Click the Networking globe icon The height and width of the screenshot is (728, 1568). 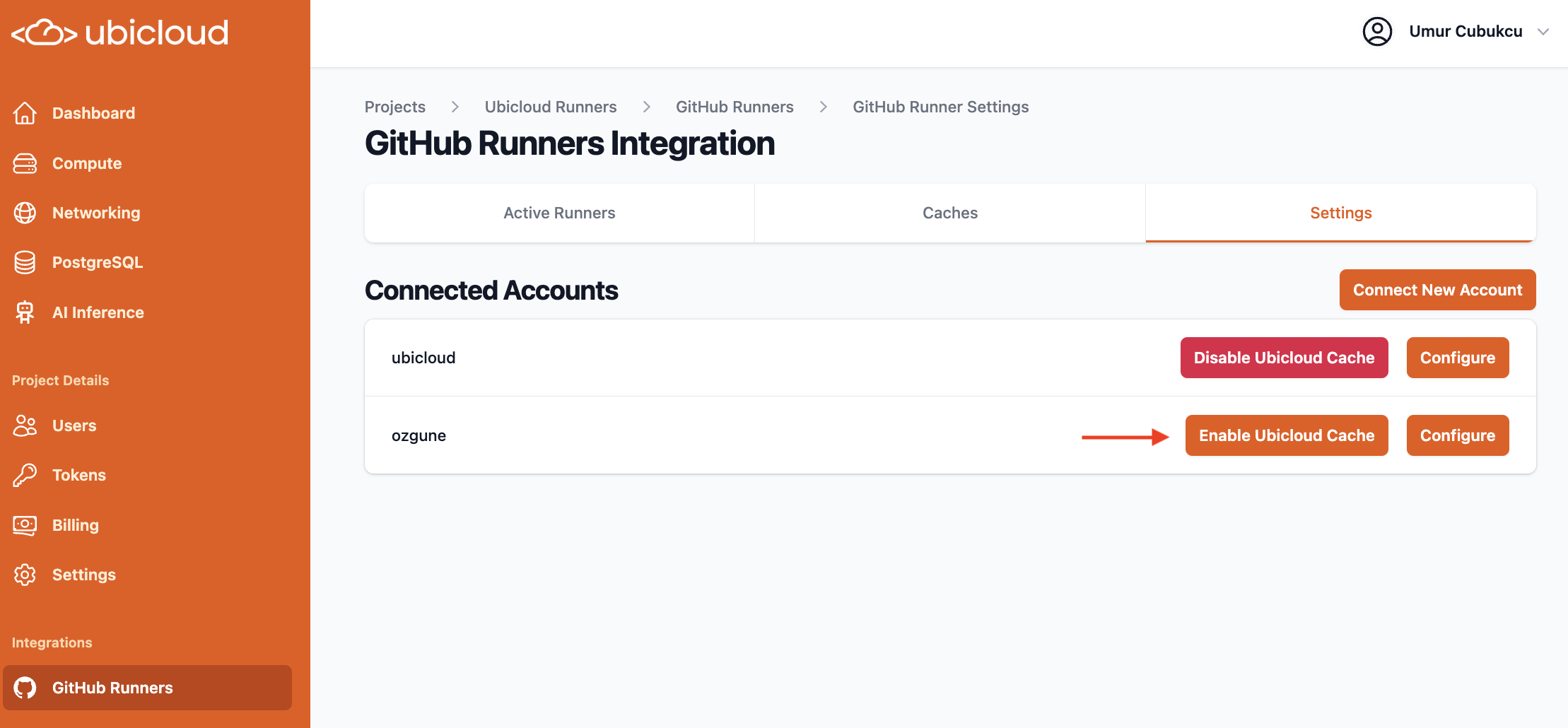tap(25, 213)
